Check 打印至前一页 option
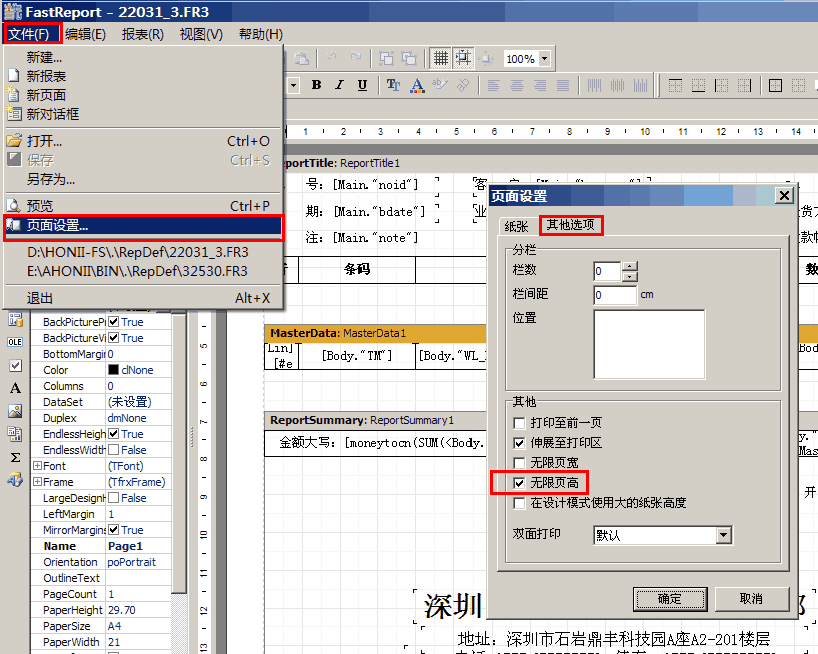Image resolution: width=818 pixels, height=654 pixels. (x=519, y=423)
